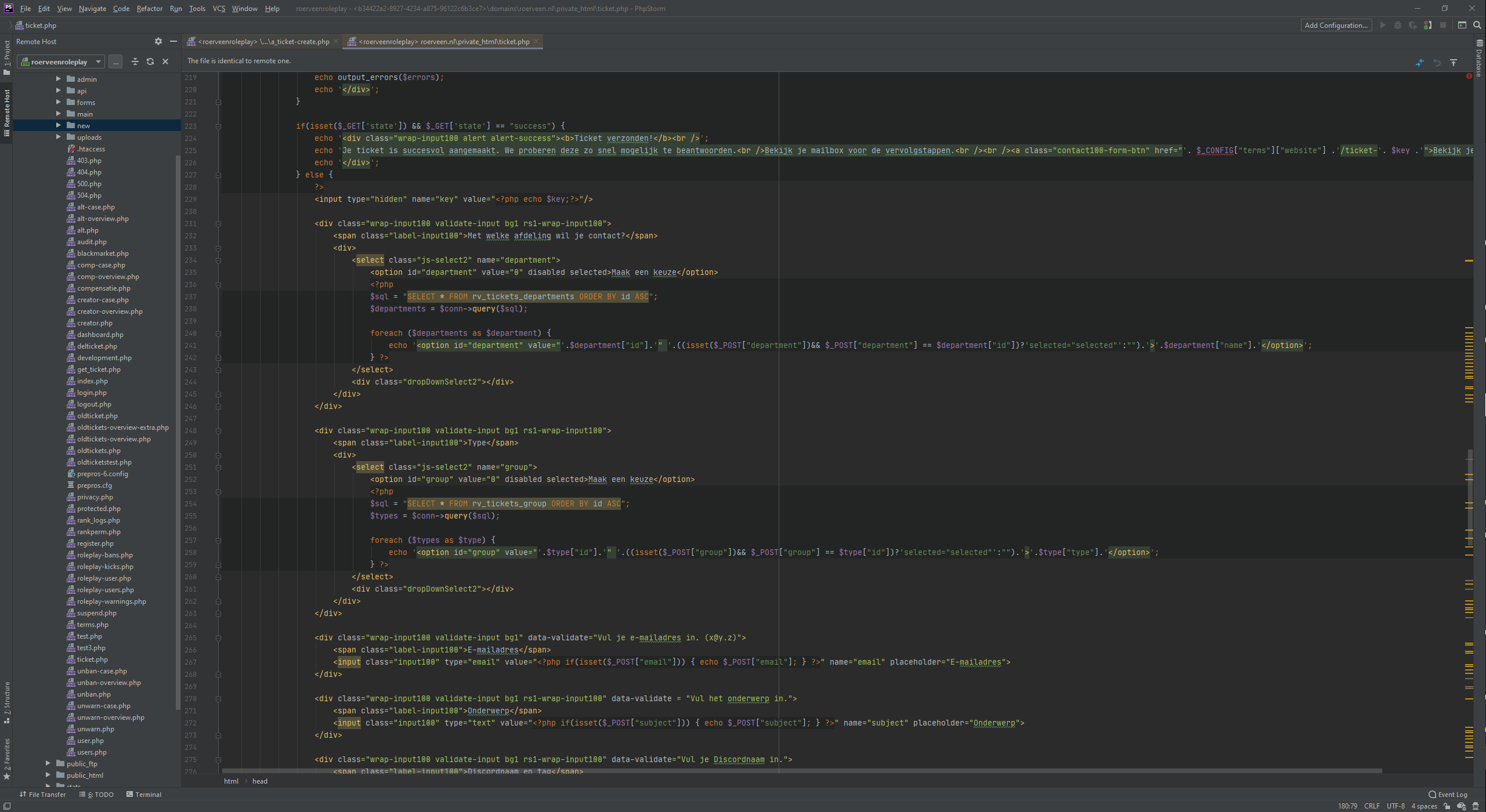The height and width of the screenshot is (812, 1486).
Task: Click the editor horizontal scrollbar
Action: 801,771
